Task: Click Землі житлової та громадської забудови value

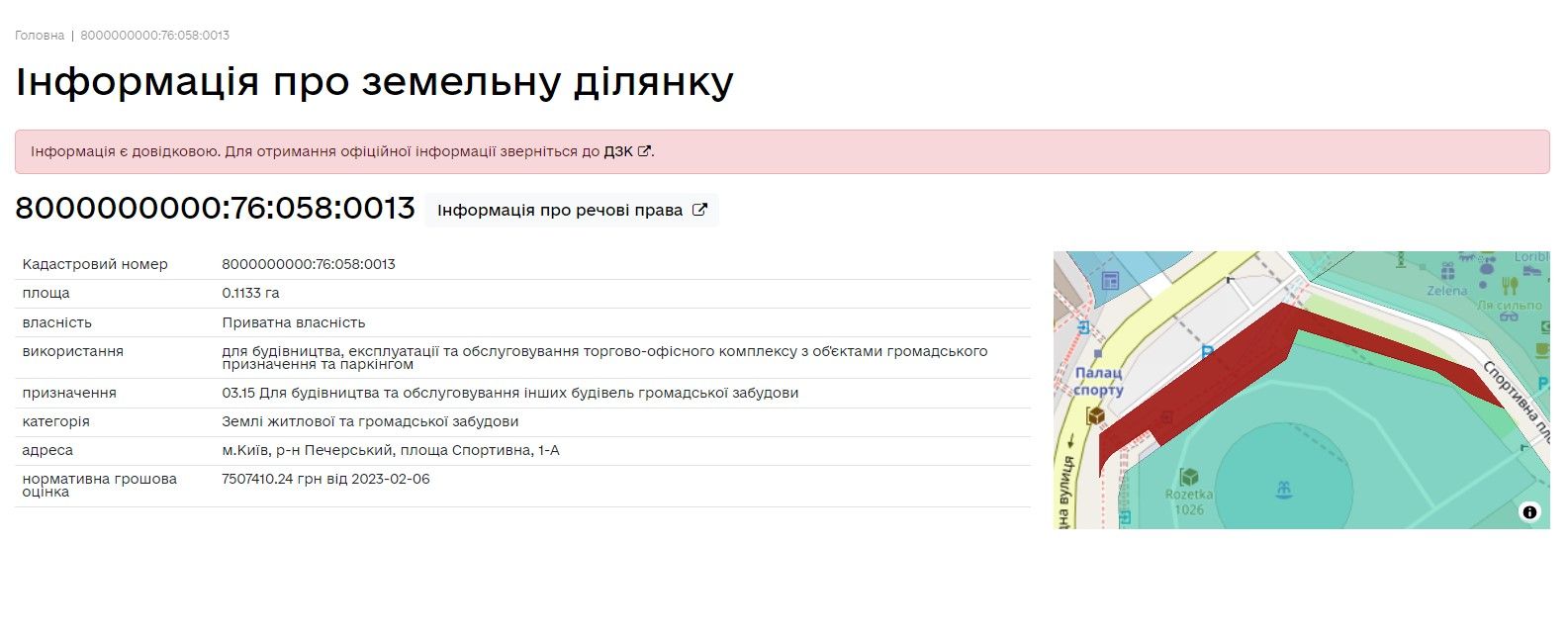Action: click(x=370, y=421)
